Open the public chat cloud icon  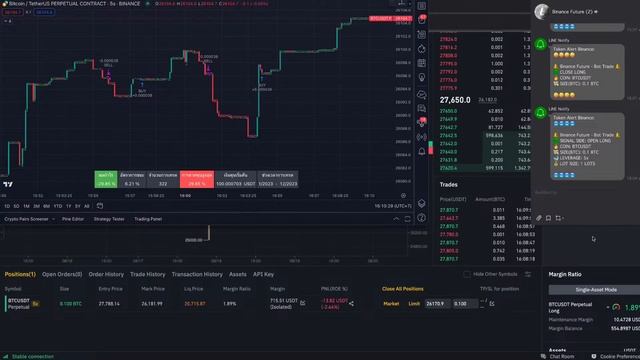coord(422,94)
